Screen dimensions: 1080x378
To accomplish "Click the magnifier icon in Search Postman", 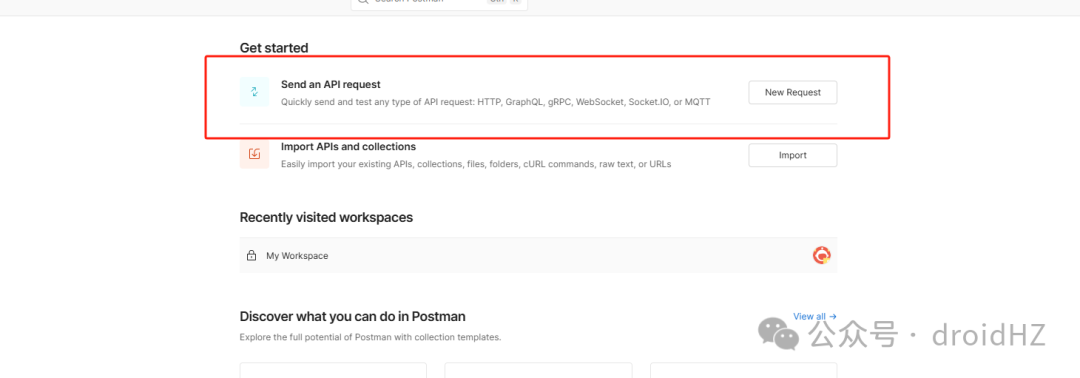I will [x=363, y=2].
